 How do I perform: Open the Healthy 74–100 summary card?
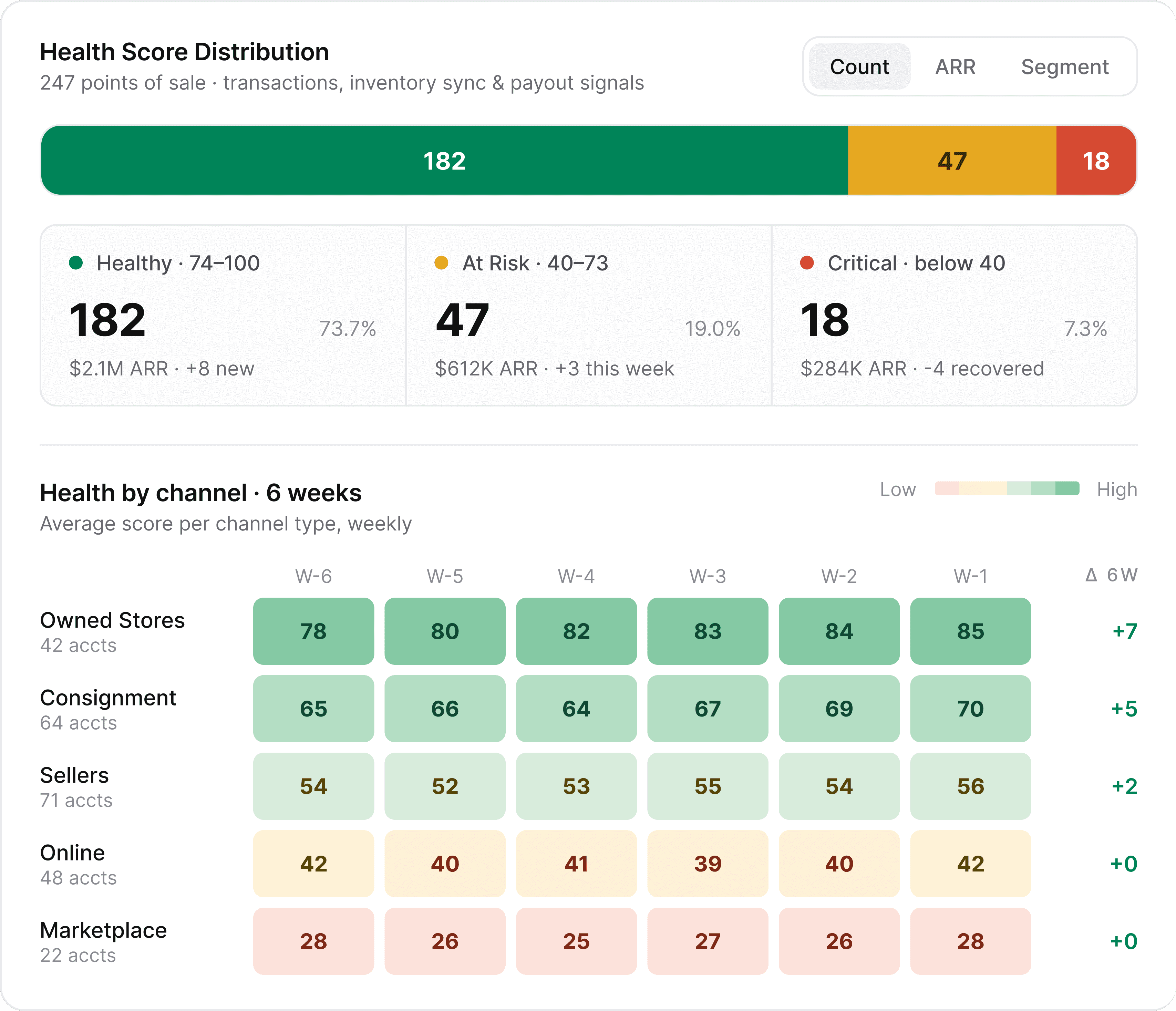click(x=223, y=315)
